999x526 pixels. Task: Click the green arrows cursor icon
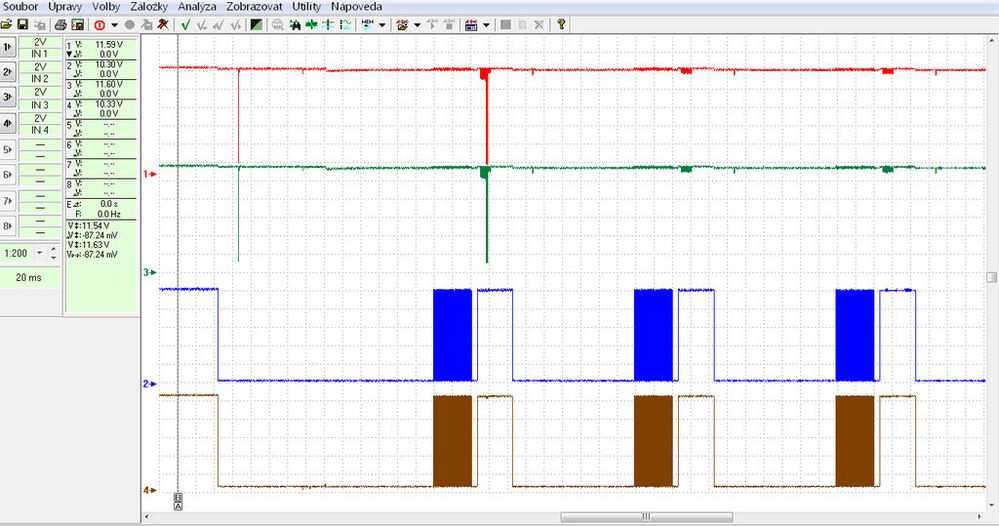(312, 25)
